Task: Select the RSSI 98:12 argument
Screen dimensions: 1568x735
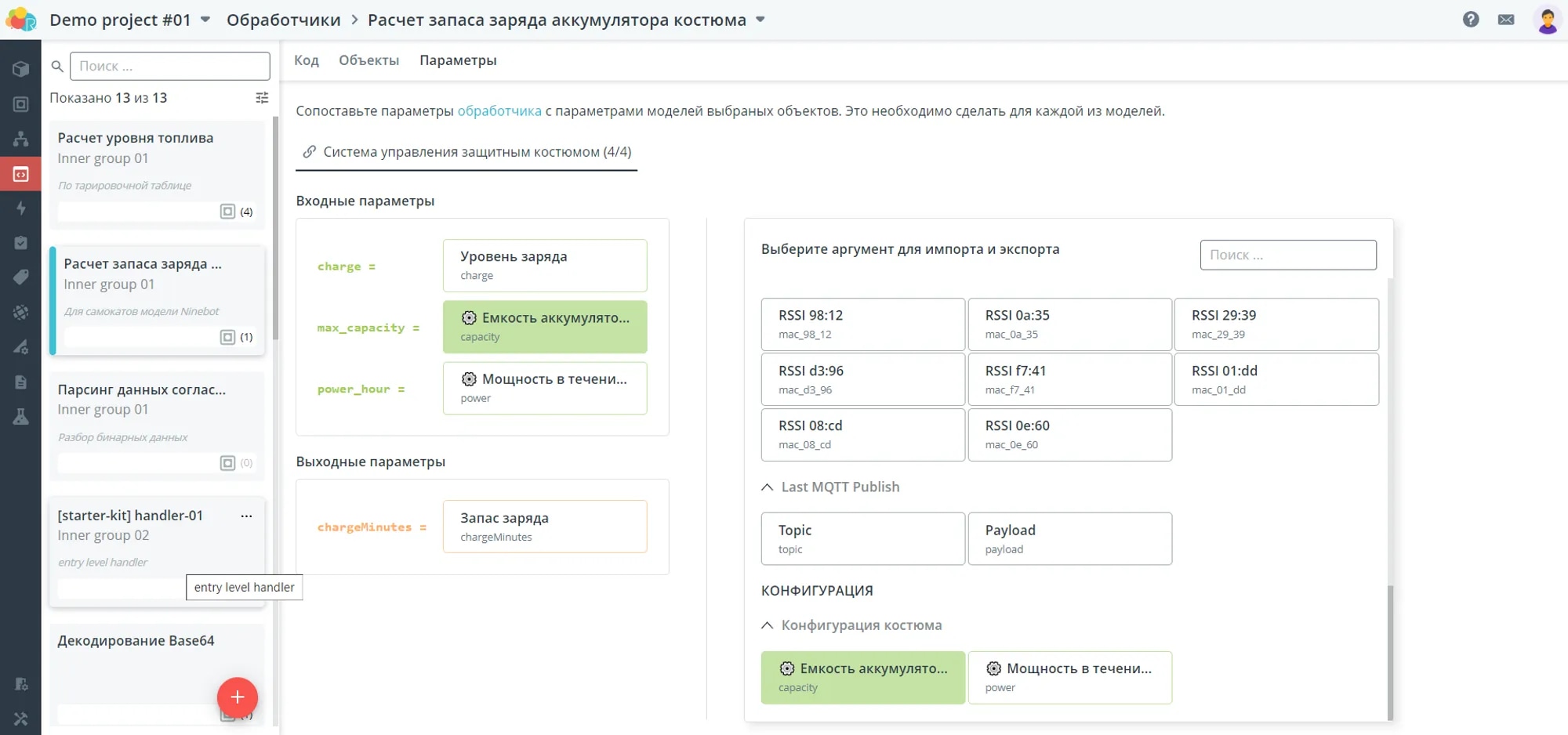Action: [862, 324]
